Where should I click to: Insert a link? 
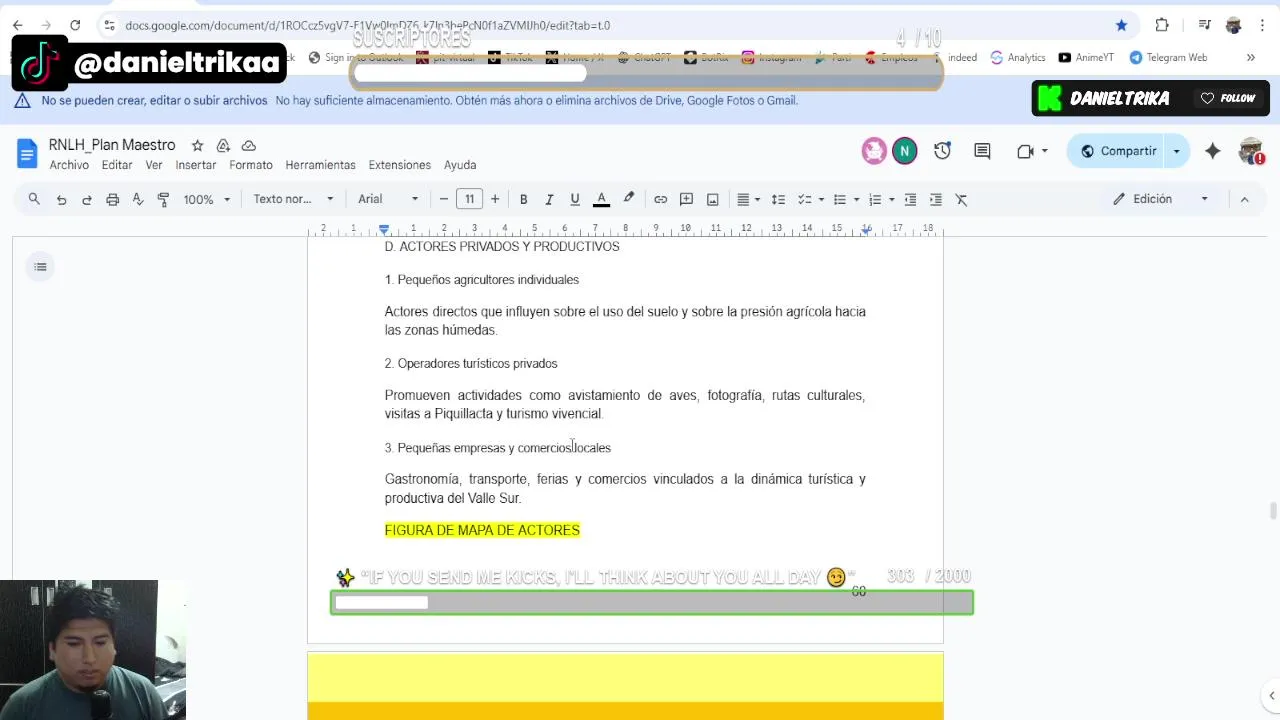click(x=661, y=199)
